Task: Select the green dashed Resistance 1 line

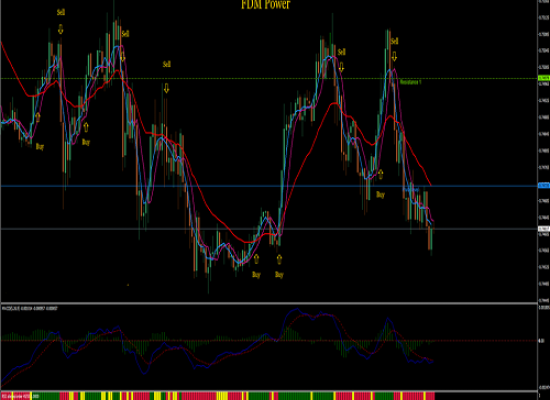Action: point(269,78)
